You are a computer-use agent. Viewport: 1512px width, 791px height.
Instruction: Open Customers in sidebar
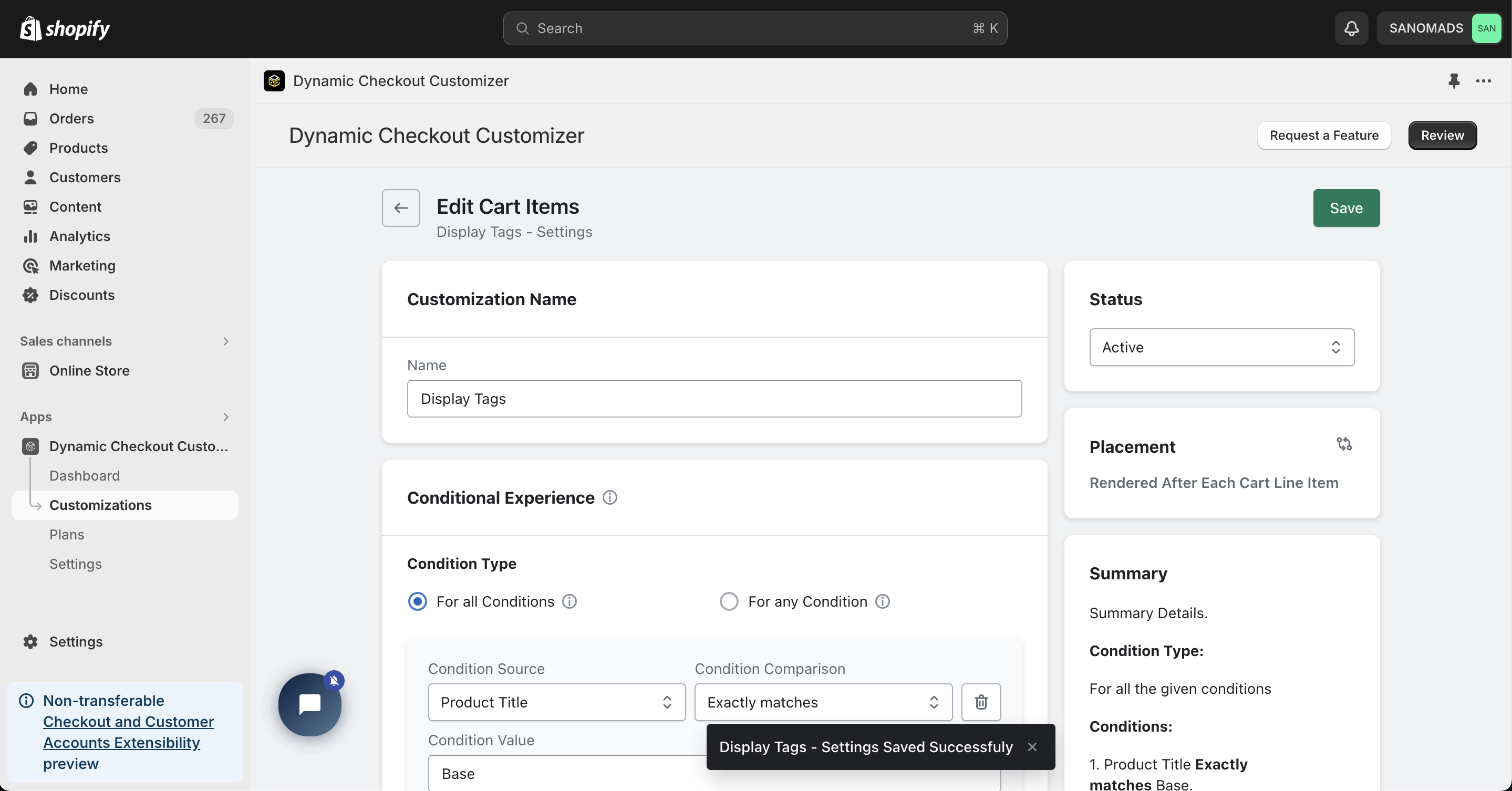[125, 177]
